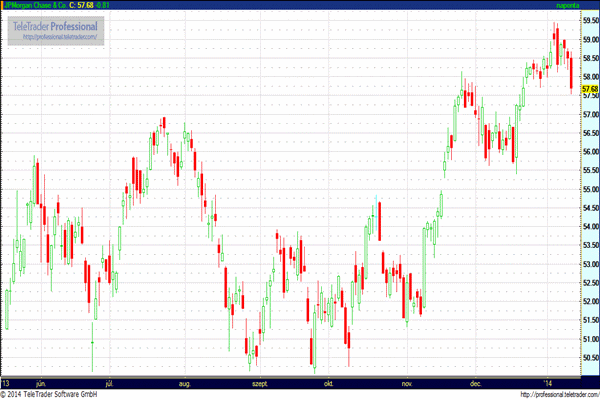600x400 pixels.
Task: Click the 55.00 price axis label
Action: point(590,189)
